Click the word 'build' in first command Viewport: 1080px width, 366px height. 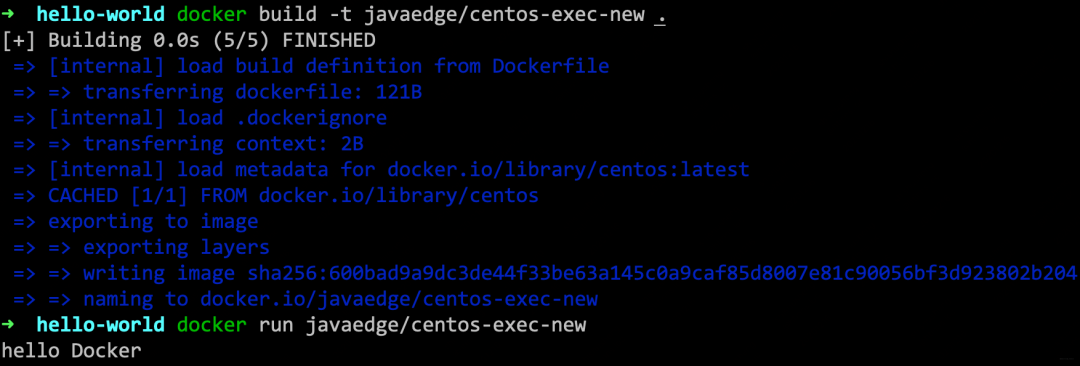289,14
